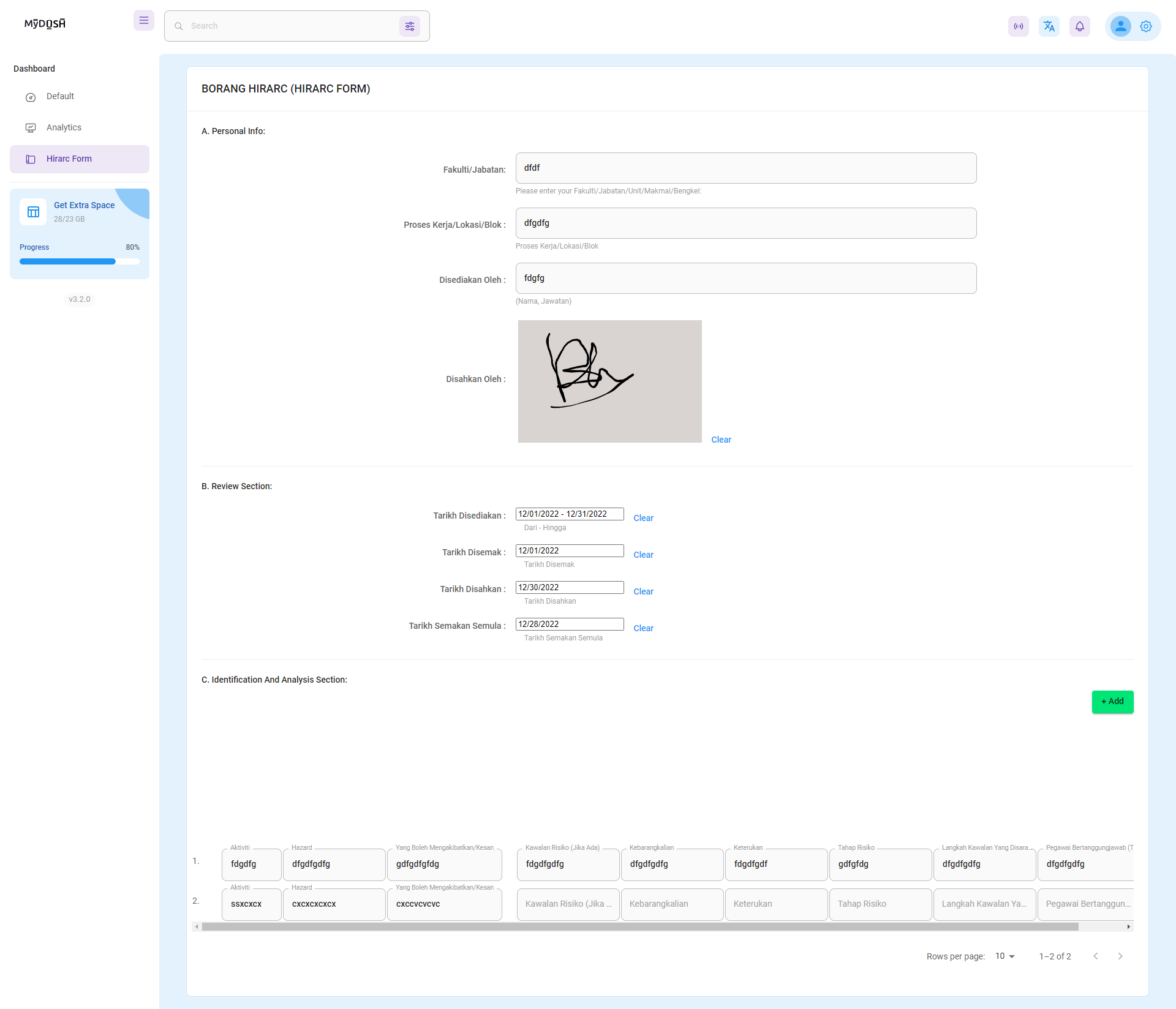
Task: Open Analytics menu item in sidebar
Action: (x=64, y=128)
